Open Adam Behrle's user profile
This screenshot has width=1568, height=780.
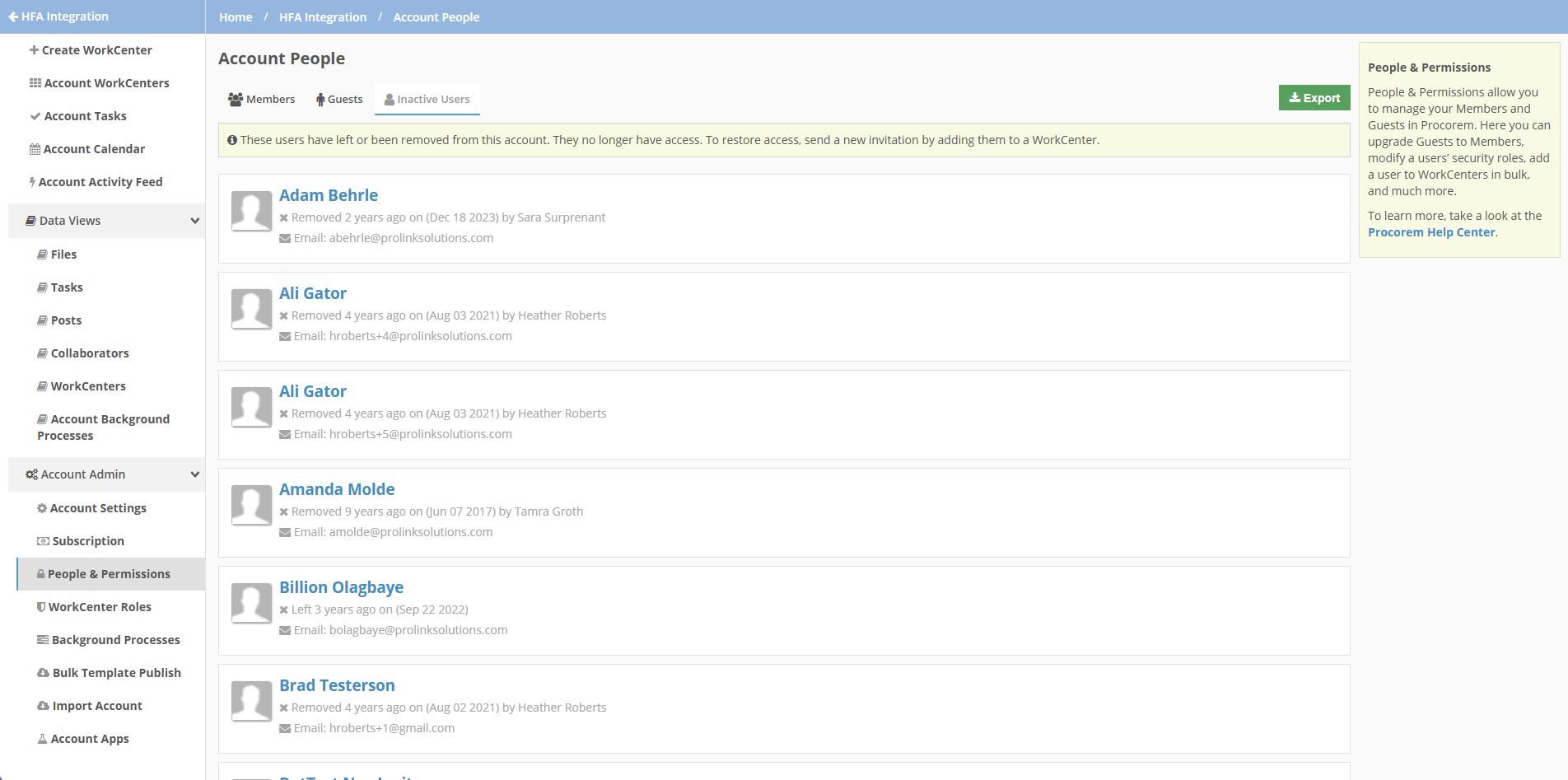coord(328,195)
